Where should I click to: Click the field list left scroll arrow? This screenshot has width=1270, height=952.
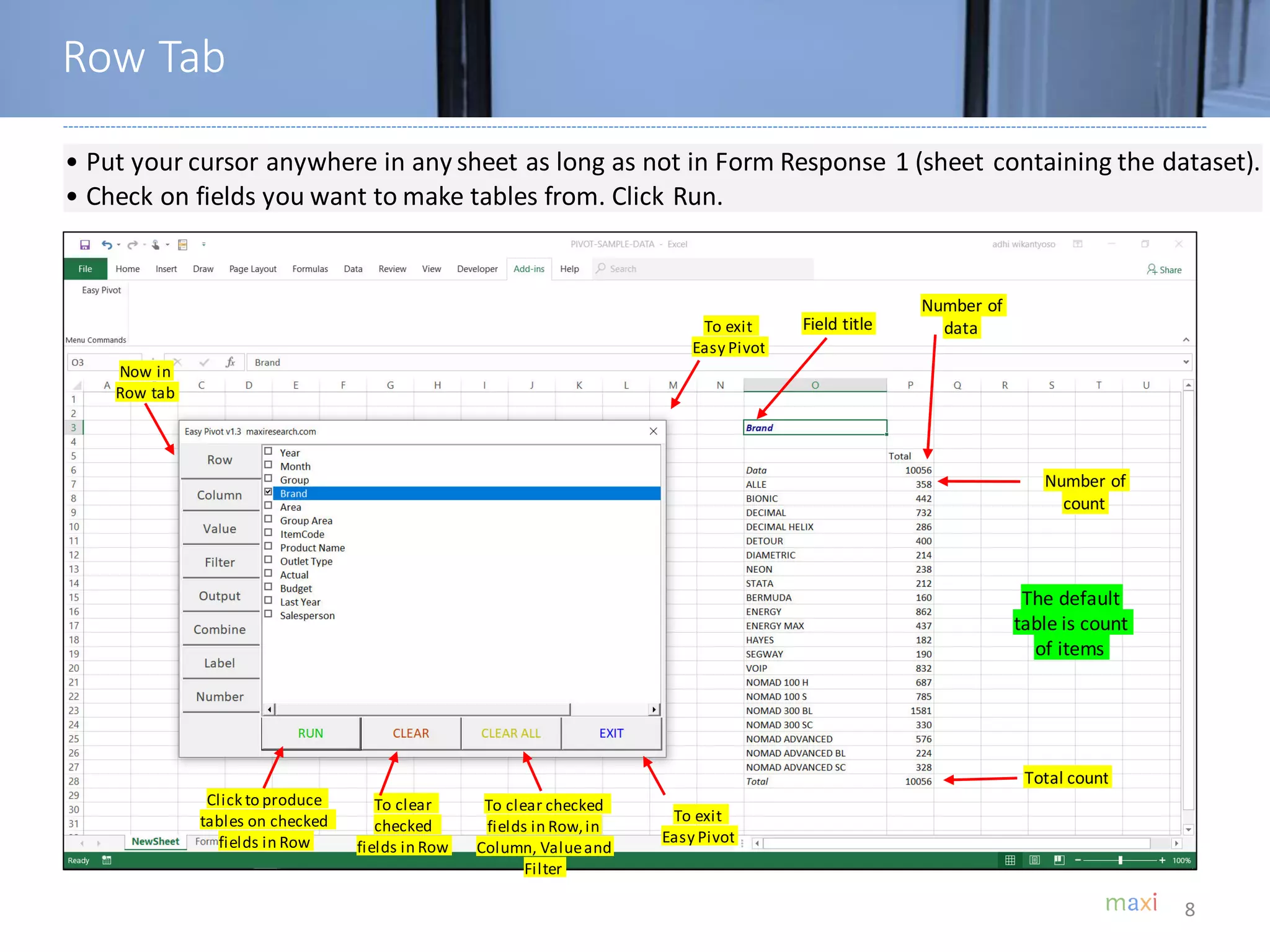pos(269,710)
